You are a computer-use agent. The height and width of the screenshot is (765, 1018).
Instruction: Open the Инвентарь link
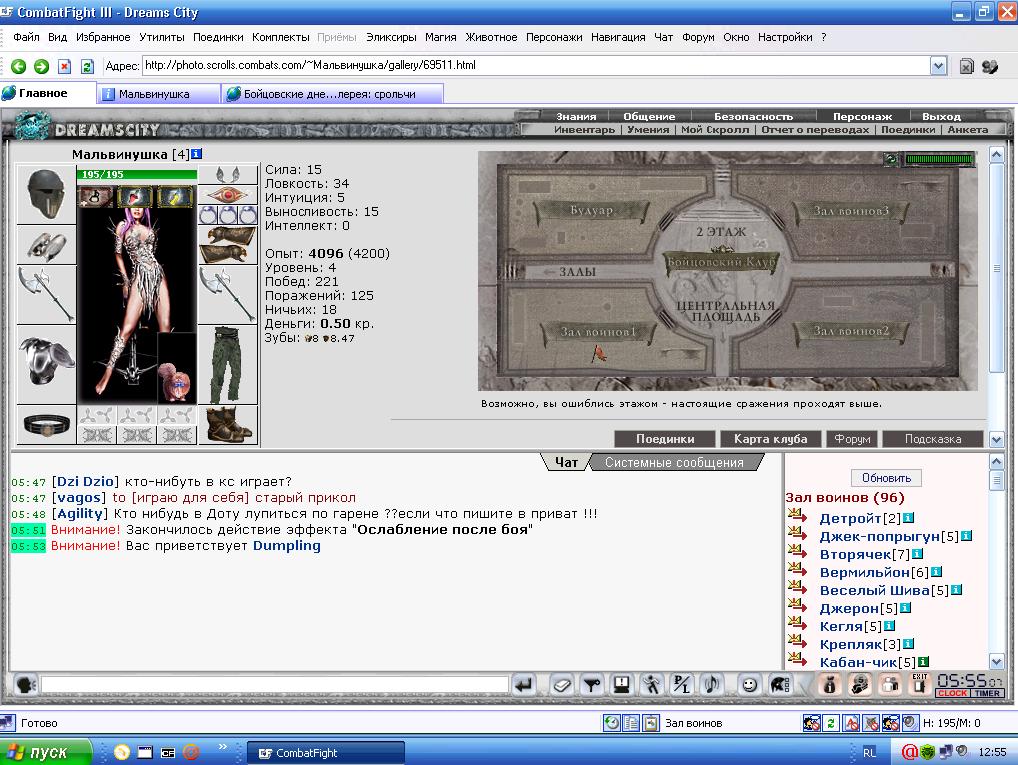584,129
